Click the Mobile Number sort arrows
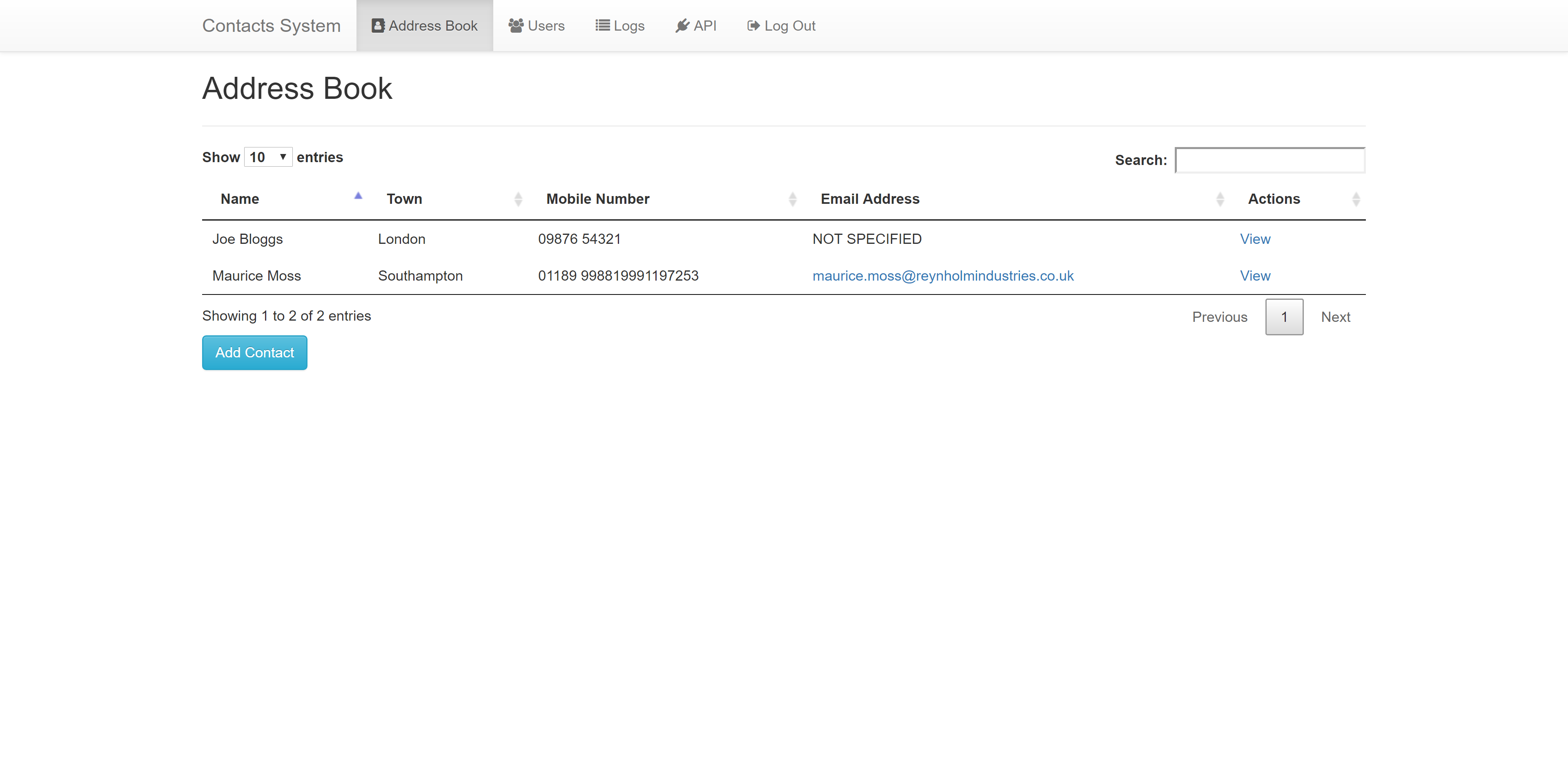 tap(793, 199)
